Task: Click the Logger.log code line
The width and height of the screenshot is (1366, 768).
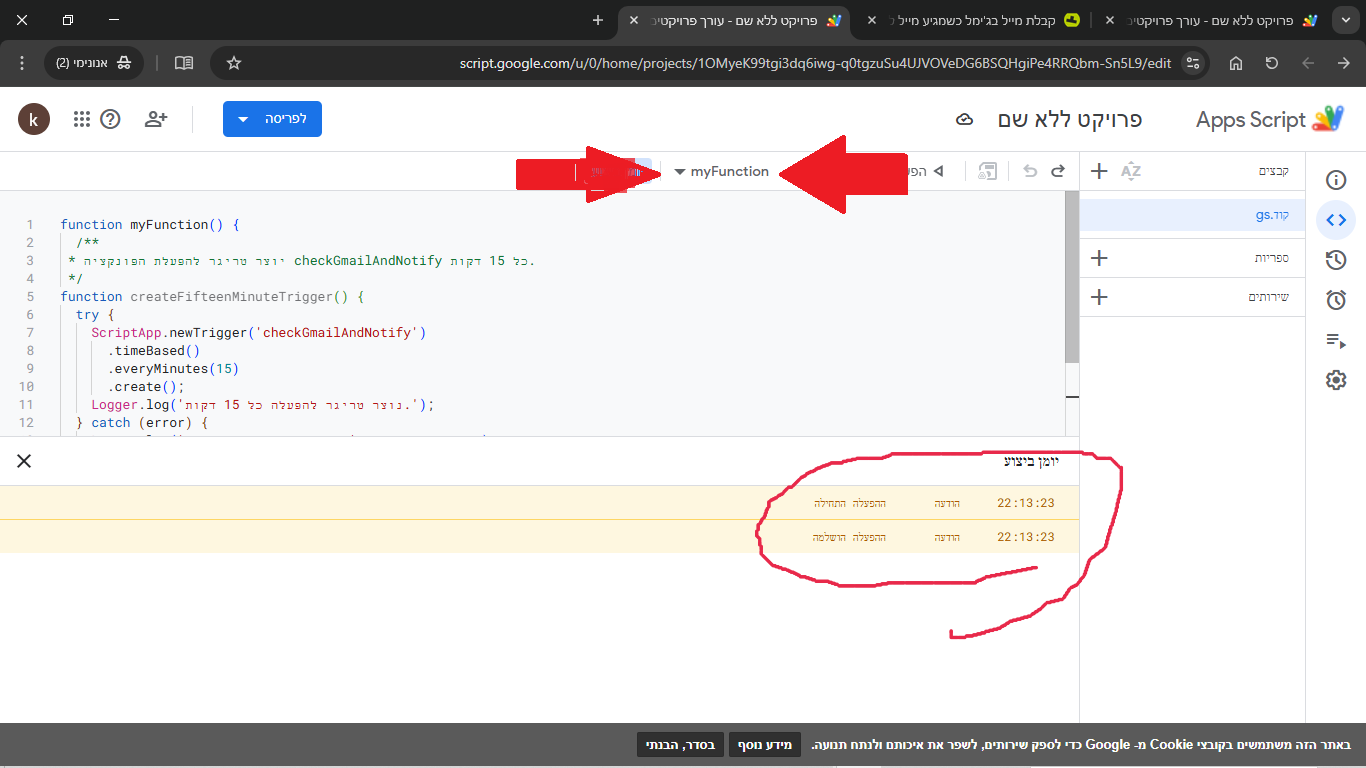Action: [x=264, y=405]
